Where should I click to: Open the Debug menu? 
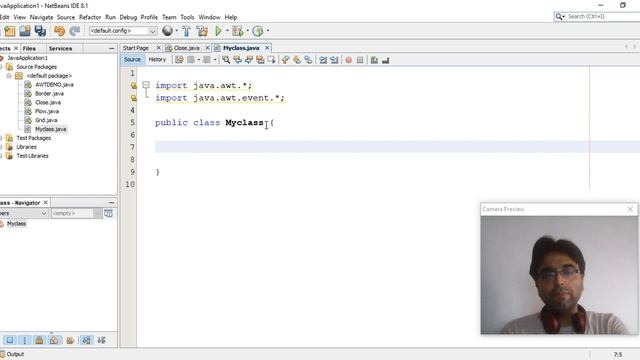[128, 17]
